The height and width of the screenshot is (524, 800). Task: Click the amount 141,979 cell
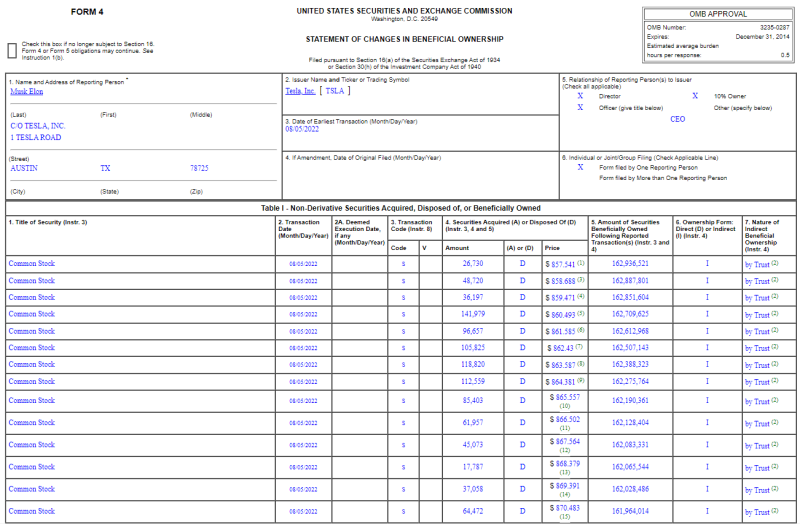[x=472, y=314]
